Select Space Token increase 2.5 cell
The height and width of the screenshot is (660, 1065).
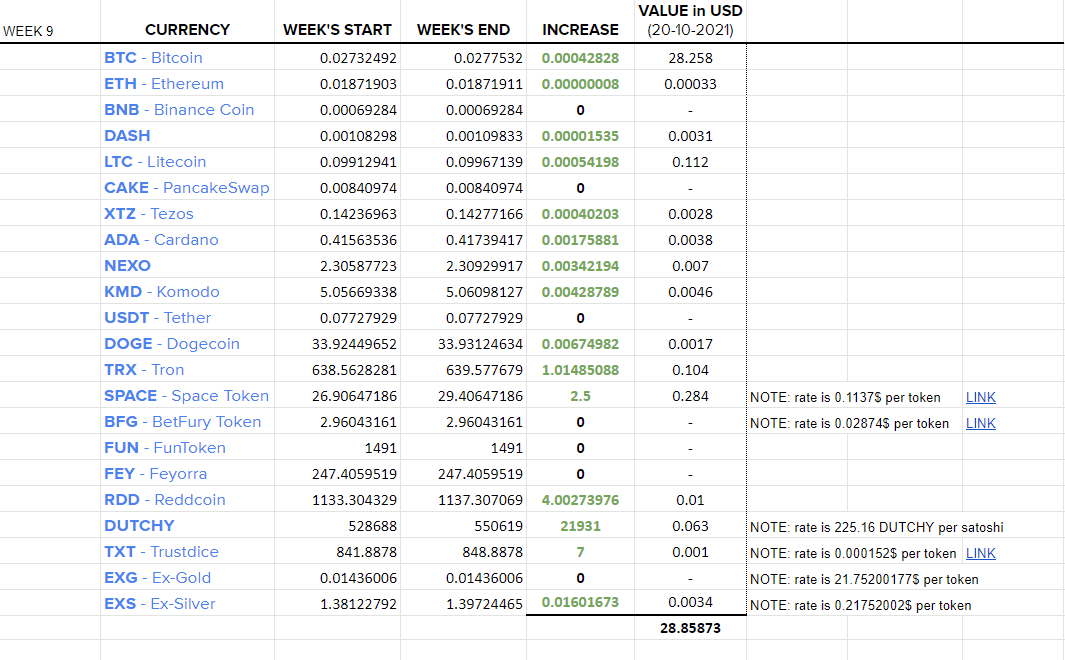tap(581, 396)
